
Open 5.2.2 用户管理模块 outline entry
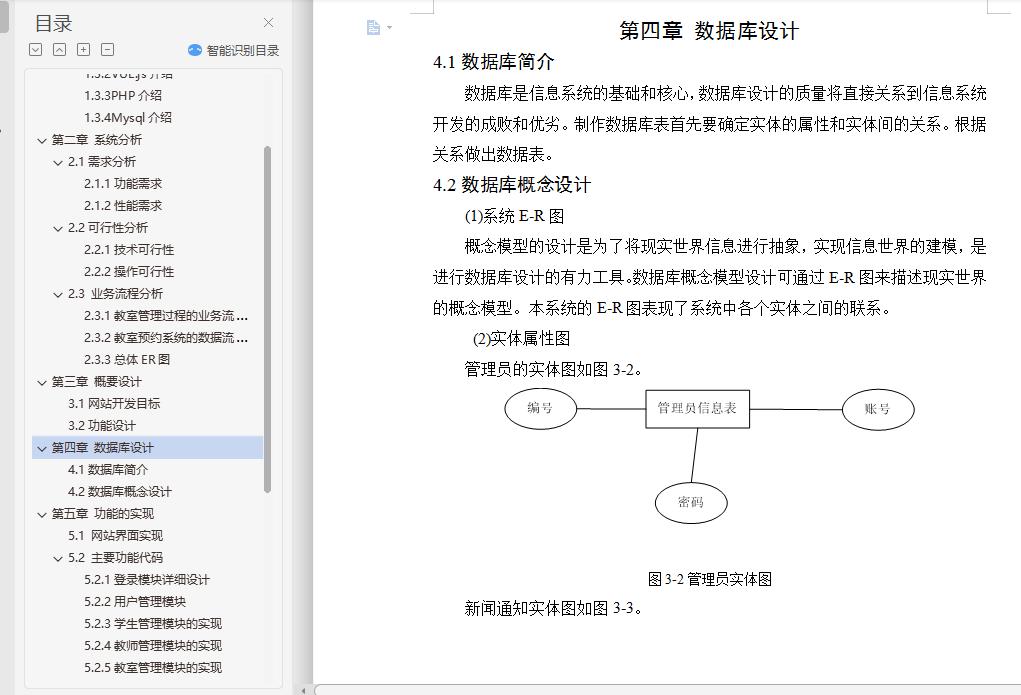[135, 602]
